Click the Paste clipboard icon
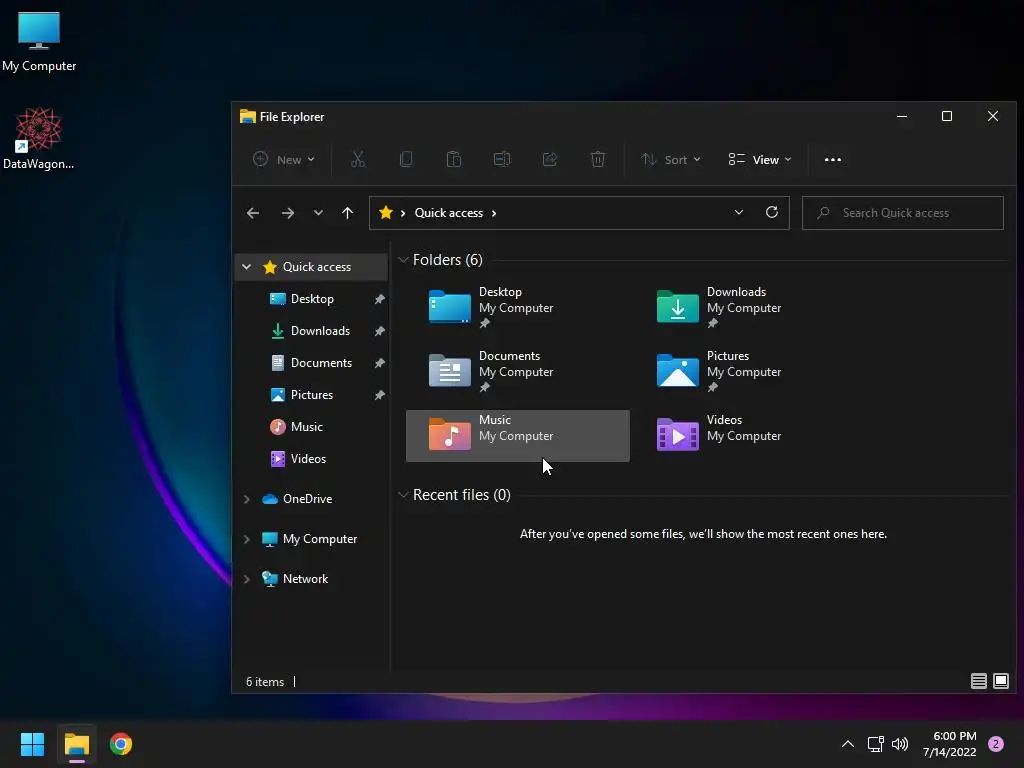1024x768 pixels. pyautogui.click(x=454, y=159)
